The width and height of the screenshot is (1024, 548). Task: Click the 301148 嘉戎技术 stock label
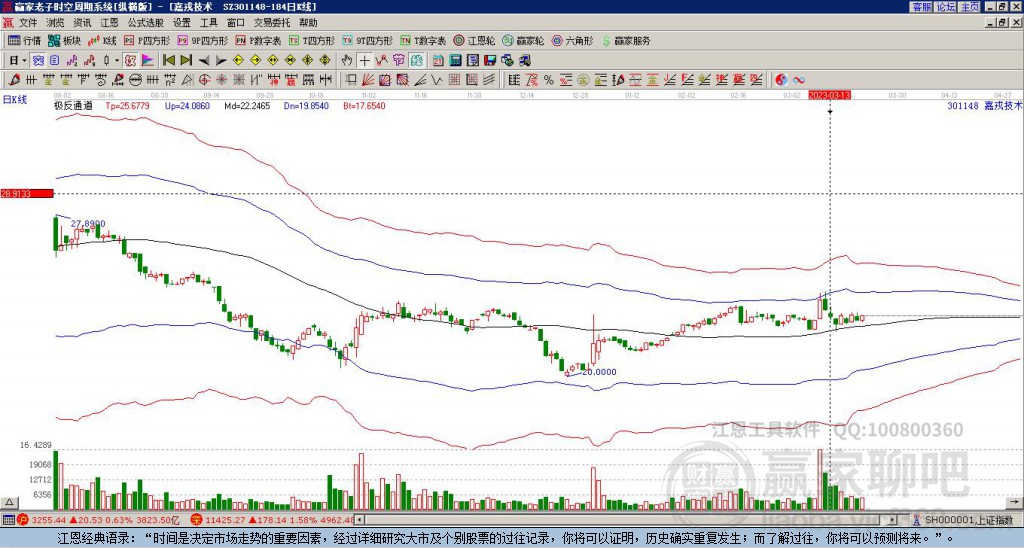point(984,105)
